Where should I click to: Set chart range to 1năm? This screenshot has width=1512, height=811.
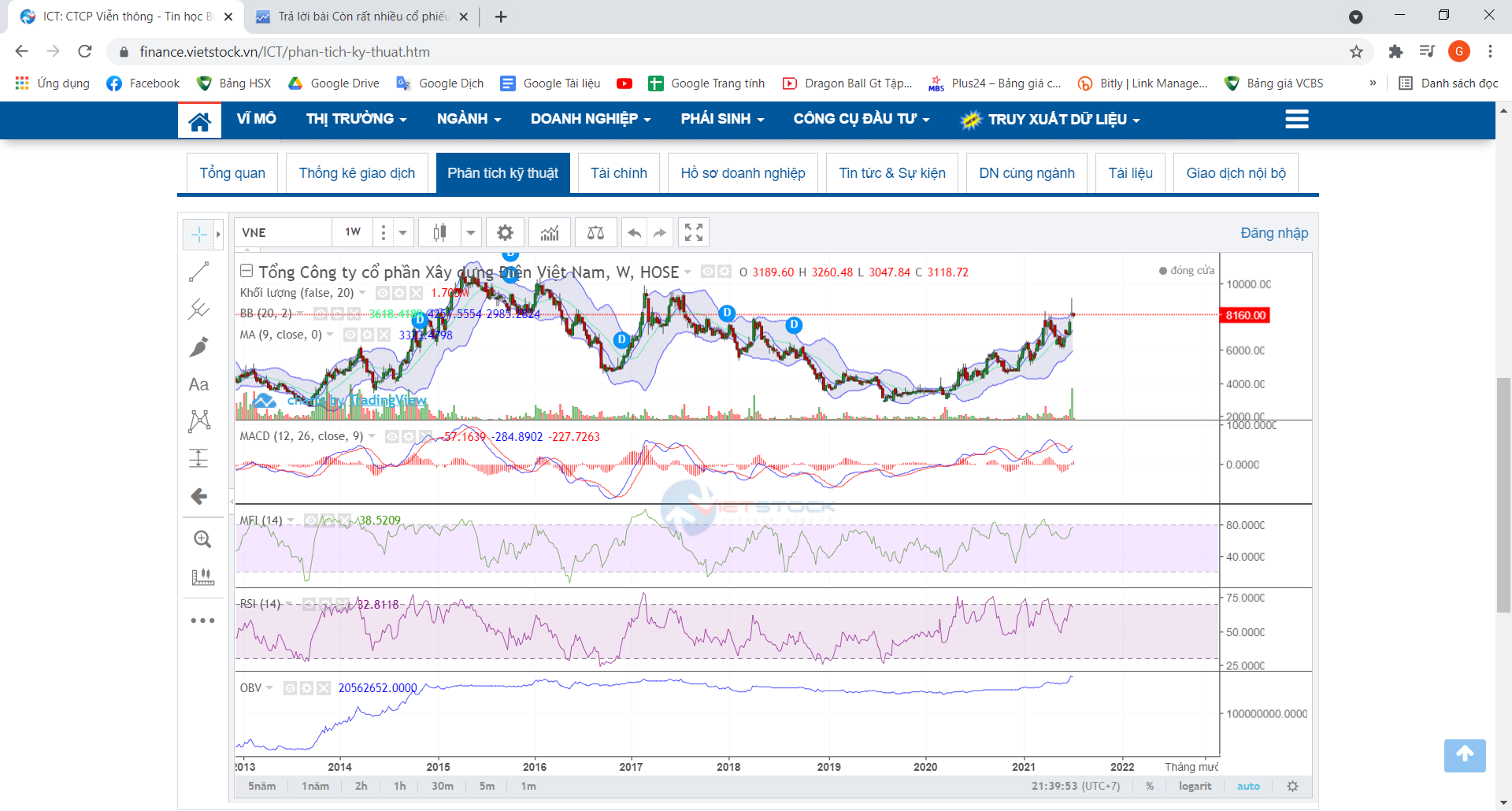coord(315,786)
